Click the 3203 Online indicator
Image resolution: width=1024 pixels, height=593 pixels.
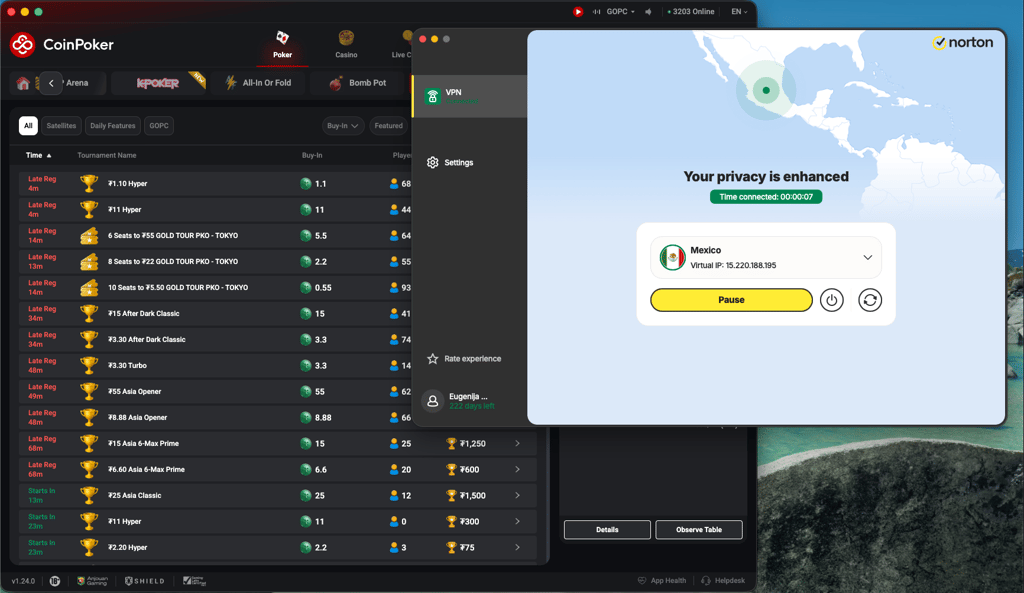[x=690, y=11]
